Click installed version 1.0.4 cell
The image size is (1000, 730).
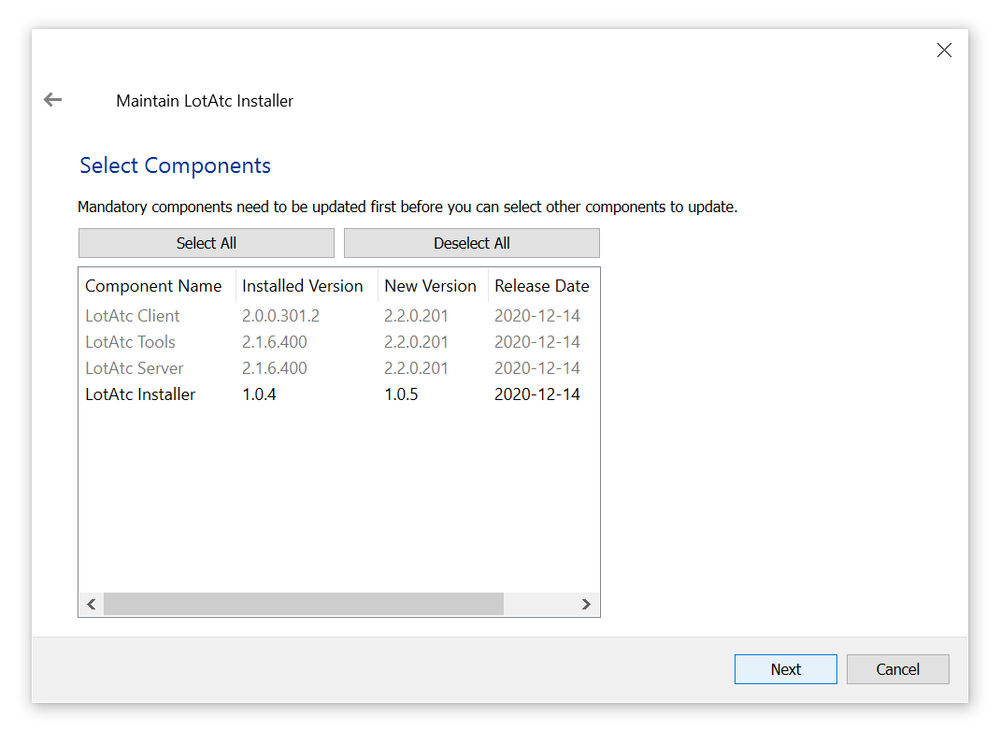(259, 394)
